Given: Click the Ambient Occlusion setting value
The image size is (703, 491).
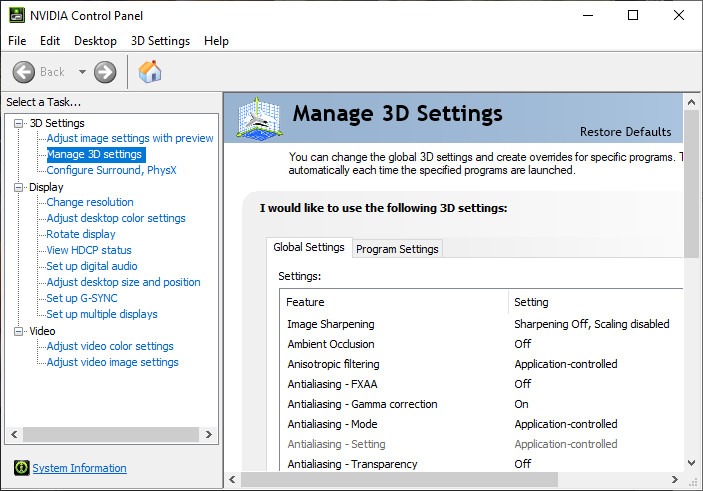Looking at the screenshot, I should coord(522,344).
